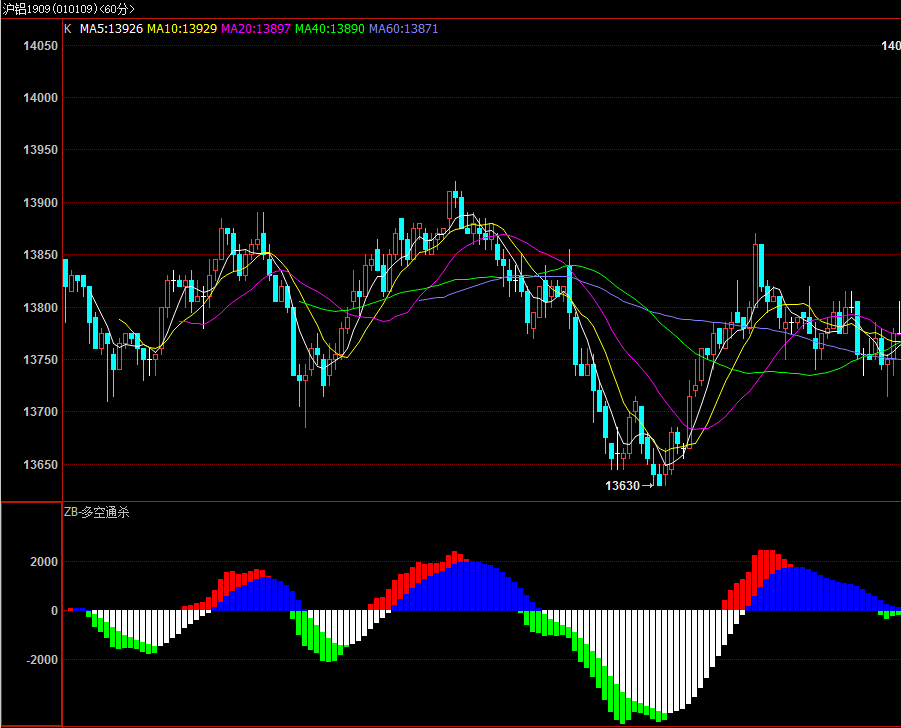Select the MA5:13926 indicator label
Image resolution: width=901 pixels, height=728 pixels.
[x=111, y=29]
